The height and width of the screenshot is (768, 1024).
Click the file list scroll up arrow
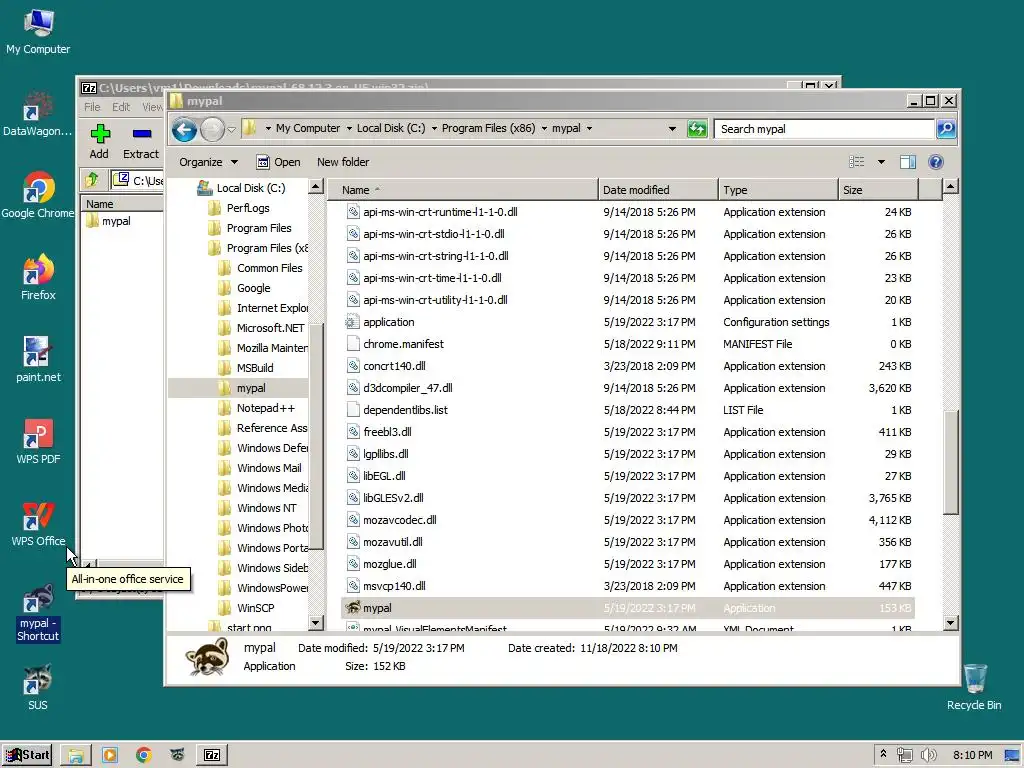pos(951,187)
